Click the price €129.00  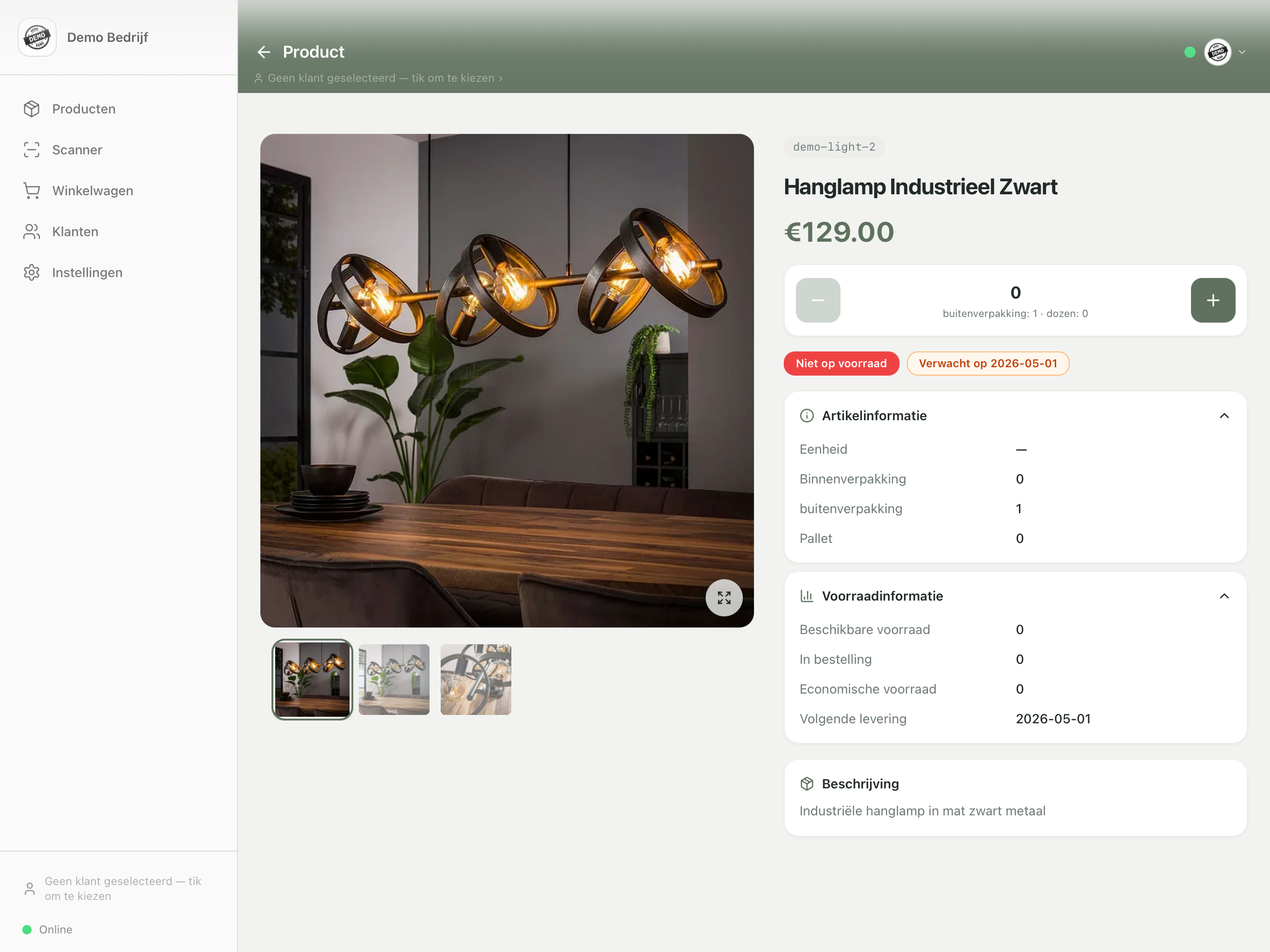(x=839, y=232)
